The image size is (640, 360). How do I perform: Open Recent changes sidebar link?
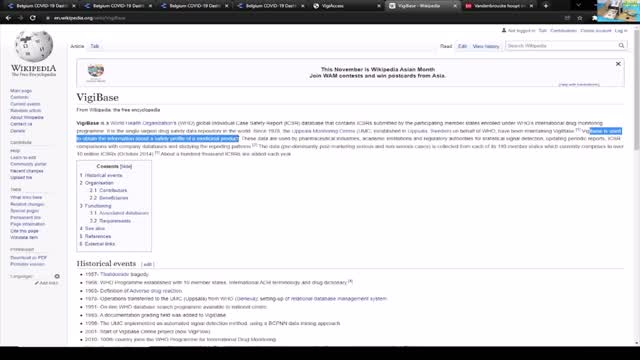pyautogui.click(x=27, y=171)
